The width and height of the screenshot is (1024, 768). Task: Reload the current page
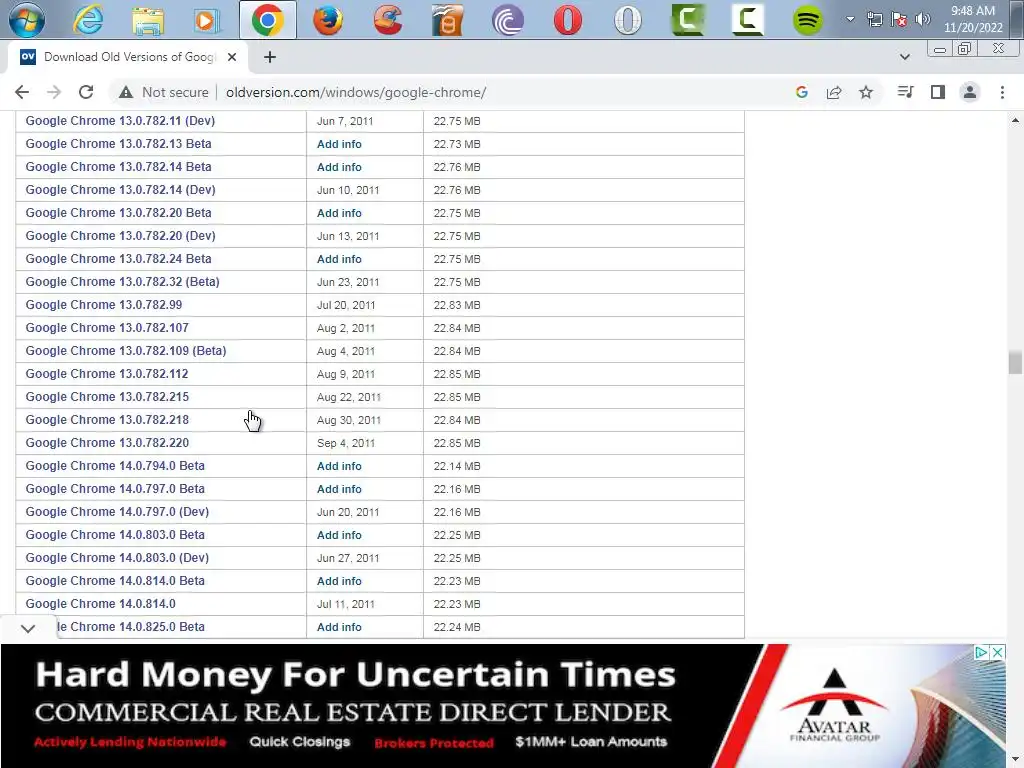click(x=86, y=92)
